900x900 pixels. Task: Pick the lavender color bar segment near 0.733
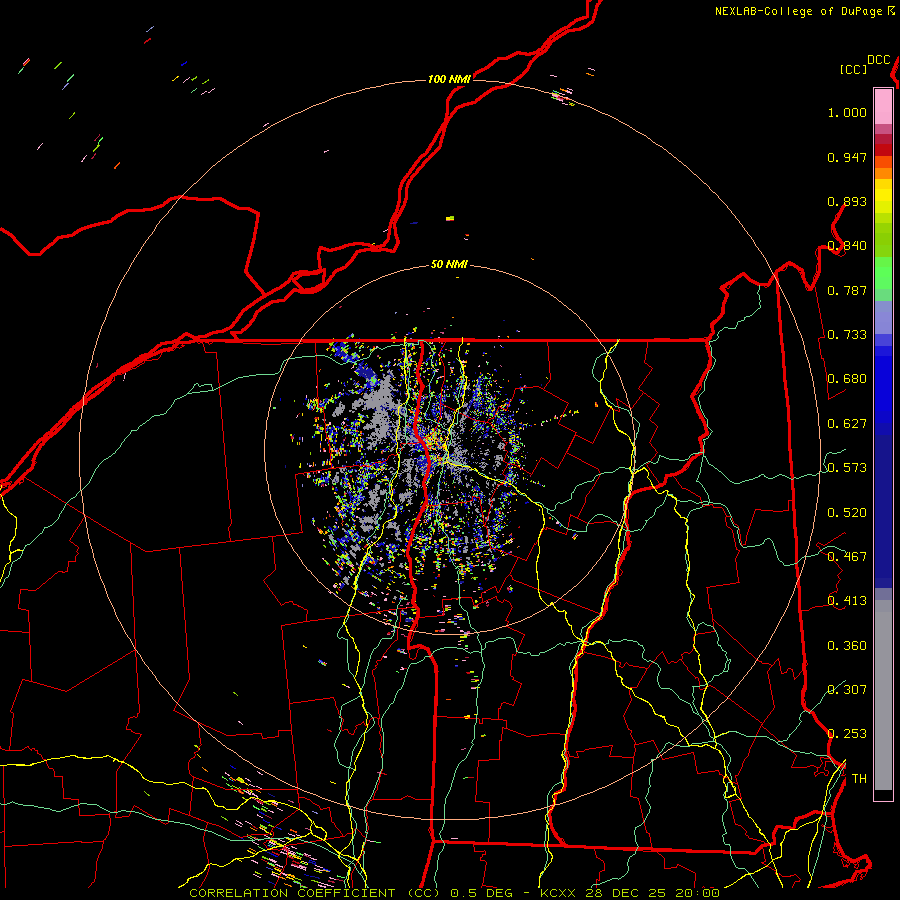click(883, 318)
